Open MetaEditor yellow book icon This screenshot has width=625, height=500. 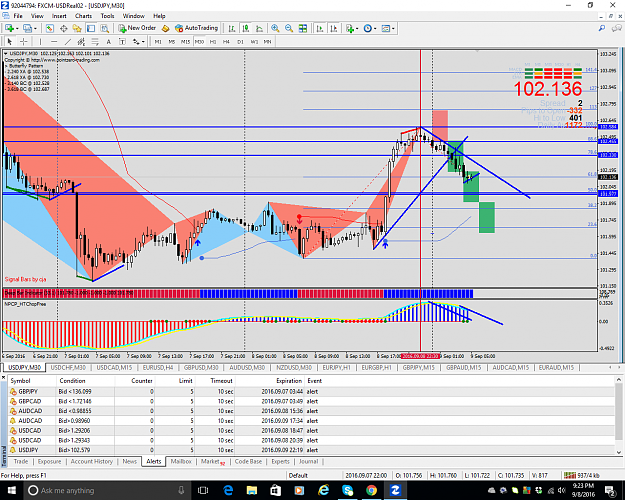165,28
